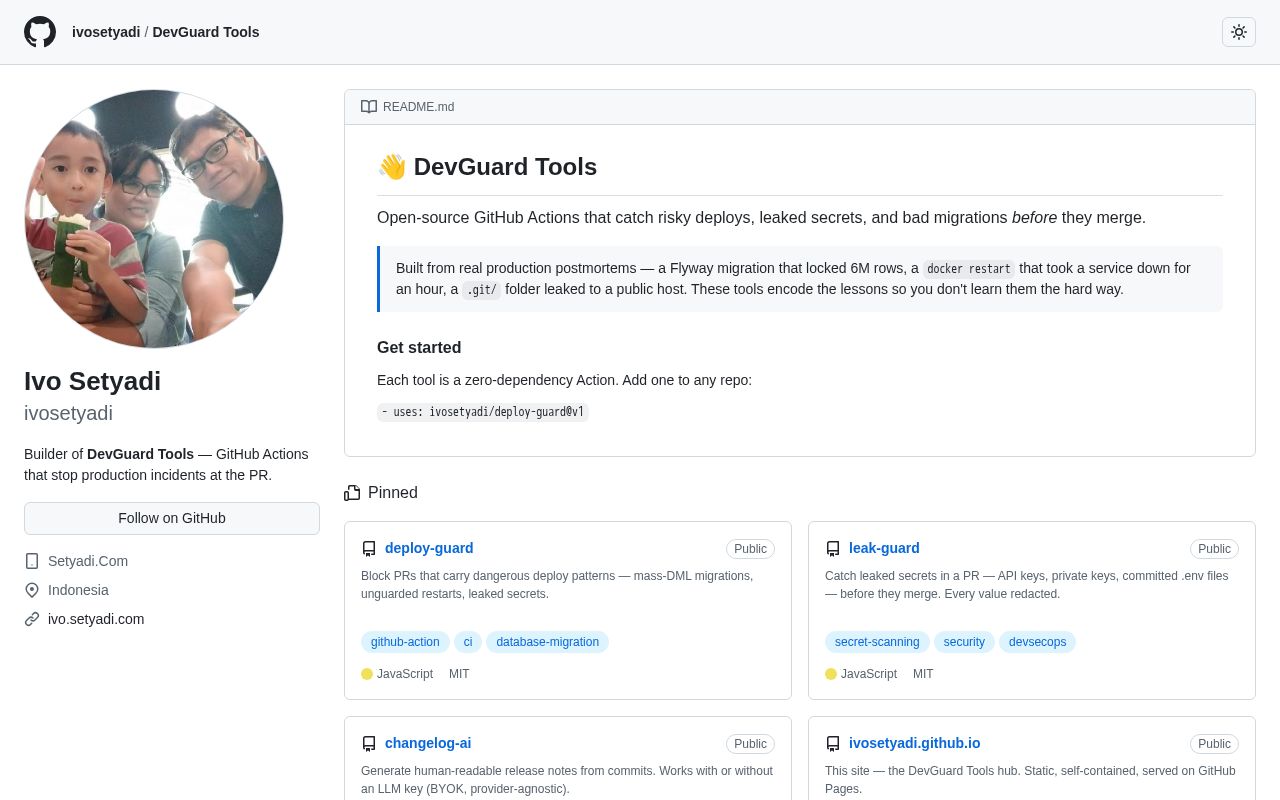Click the Pinned section pin icon
1280x800 pixels.
click(352, 493)
